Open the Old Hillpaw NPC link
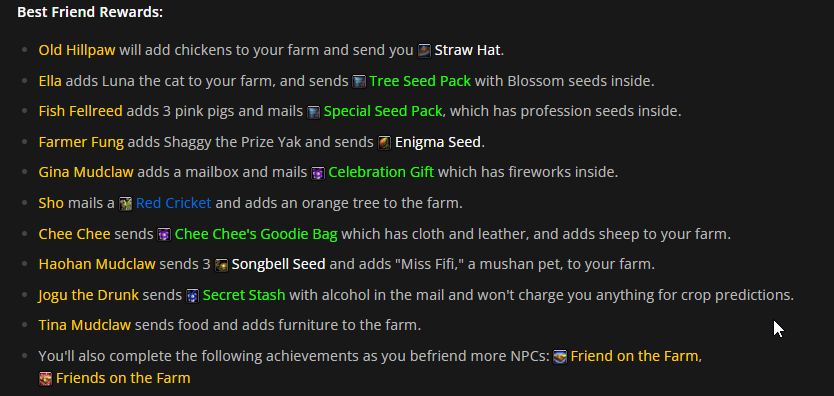The image size is (834, 396). (x=77, y=50)
